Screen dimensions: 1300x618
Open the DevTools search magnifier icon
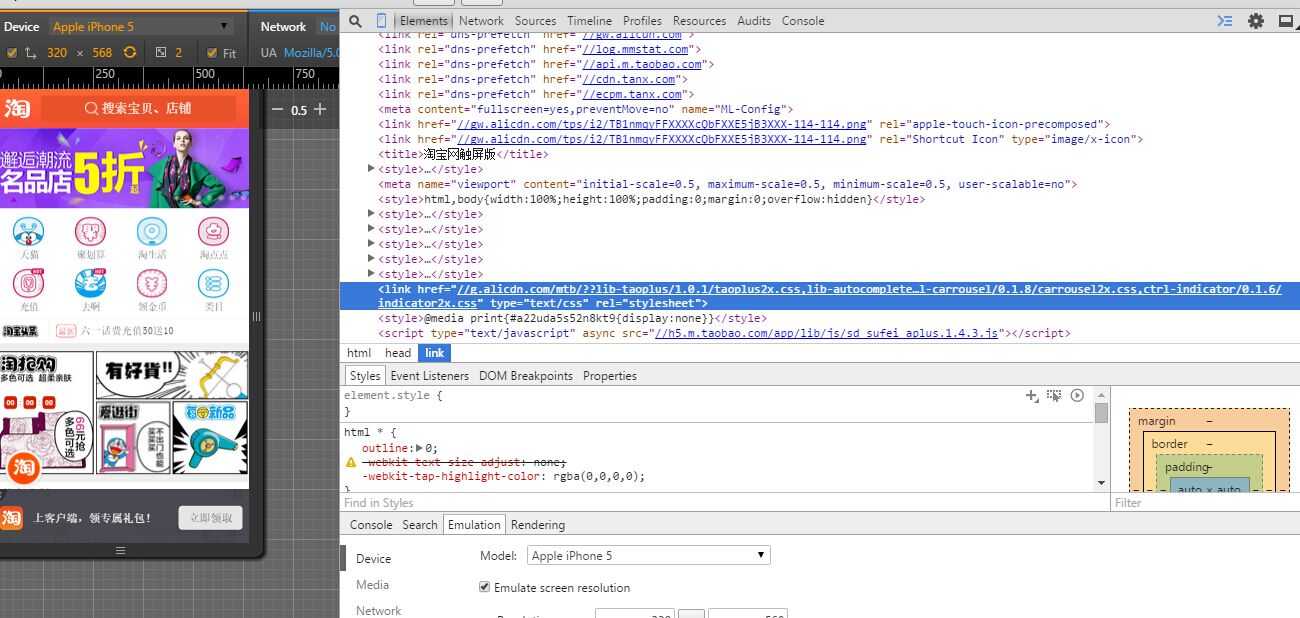(x=355, y=20)
